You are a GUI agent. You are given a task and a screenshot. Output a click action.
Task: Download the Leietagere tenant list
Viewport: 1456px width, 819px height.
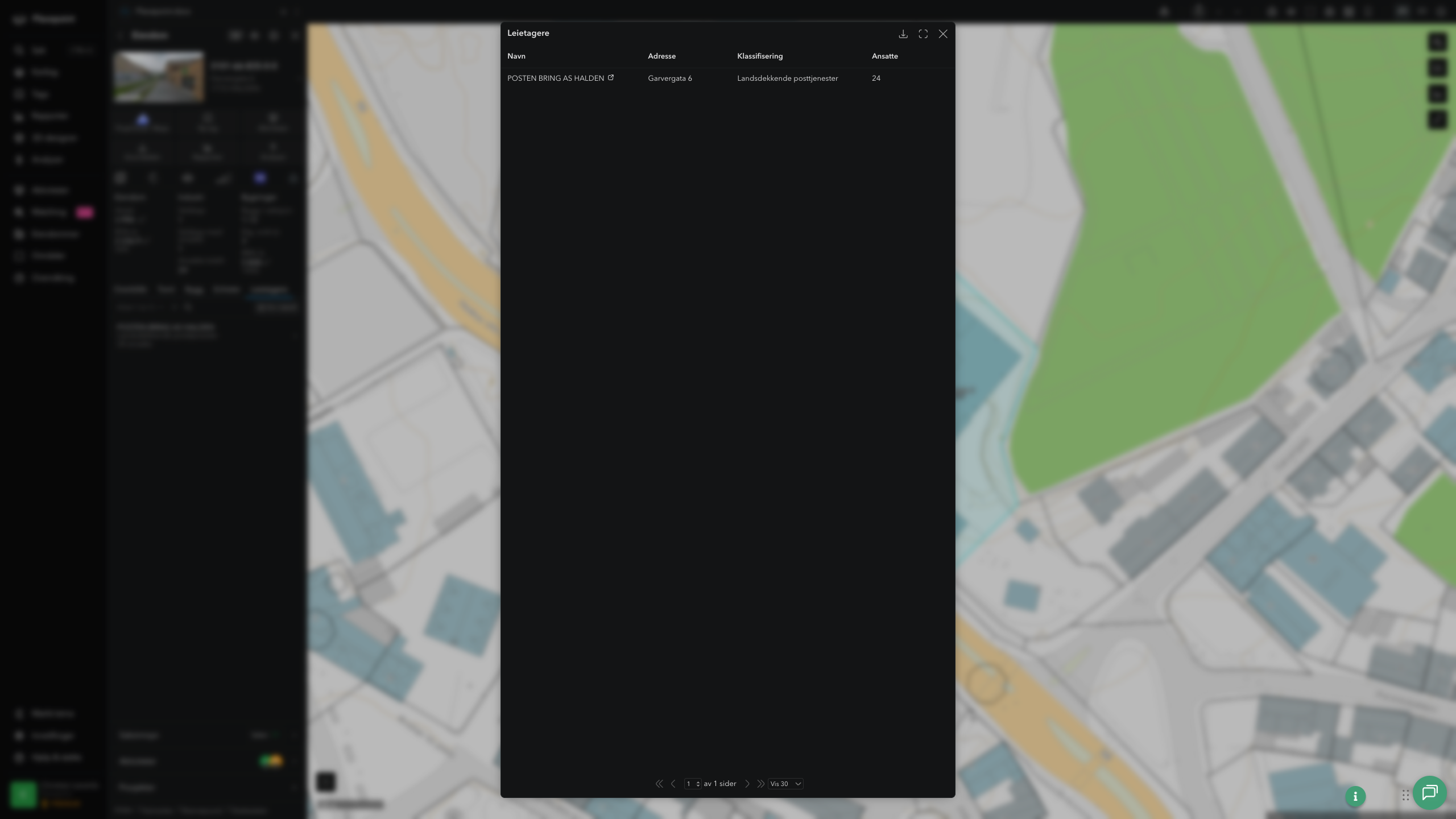point(903,34)
